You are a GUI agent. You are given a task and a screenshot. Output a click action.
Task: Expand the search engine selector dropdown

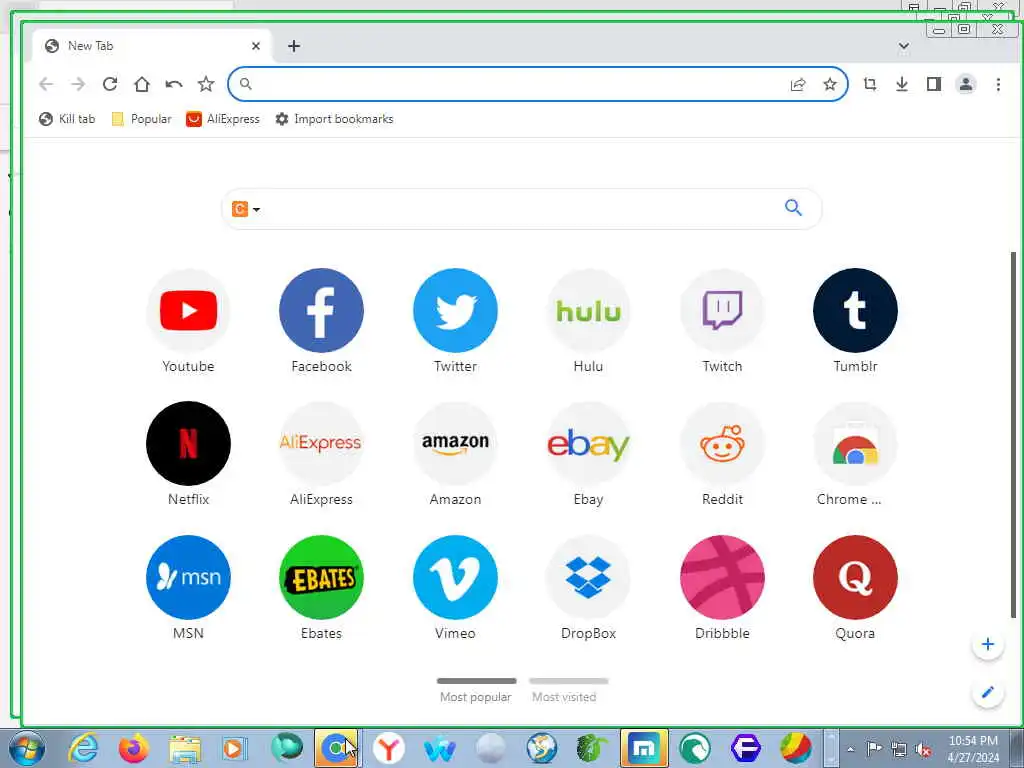pyautogui.click(x=246, y=209)
